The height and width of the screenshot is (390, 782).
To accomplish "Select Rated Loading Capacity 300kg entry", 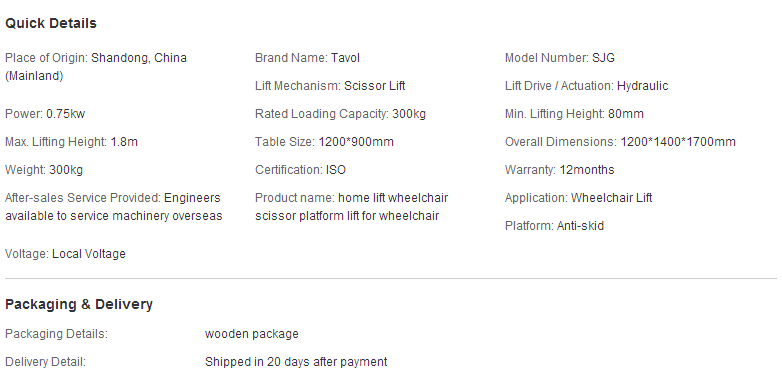I will tap(341, 114).
